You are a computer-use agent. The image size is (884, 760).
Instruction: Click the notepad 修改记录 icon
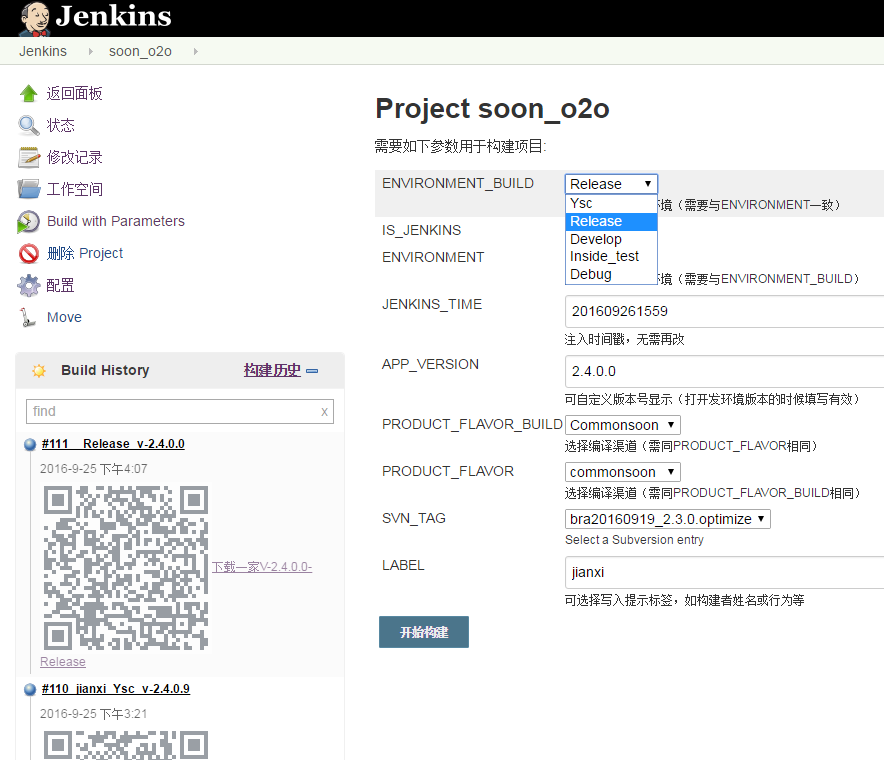coord(28,157)
